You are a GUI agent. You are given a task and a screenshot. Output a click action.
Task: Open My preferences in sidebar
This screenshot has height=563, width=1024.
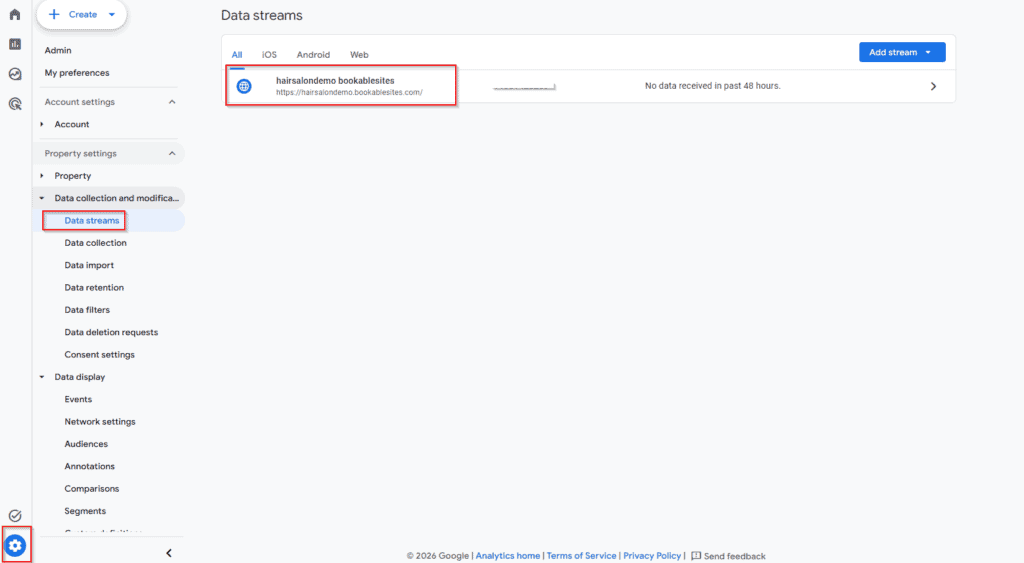point(77,72)
